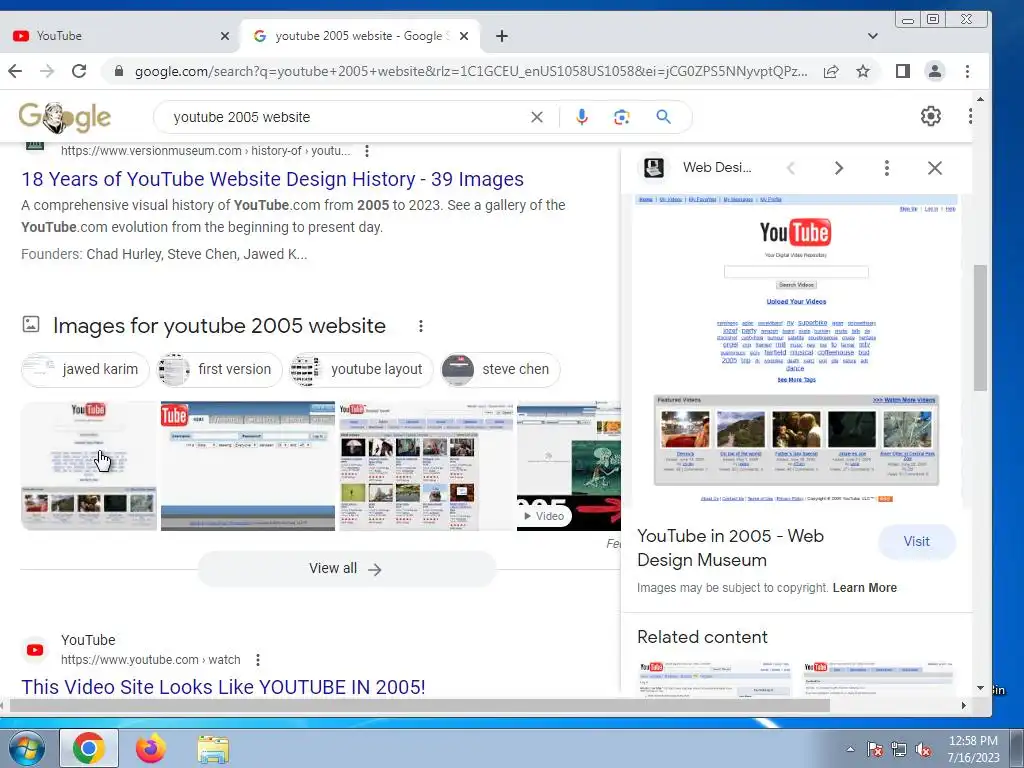Open This Video Site Looks Like YOUTUBE IN 2005

[223, 687]
